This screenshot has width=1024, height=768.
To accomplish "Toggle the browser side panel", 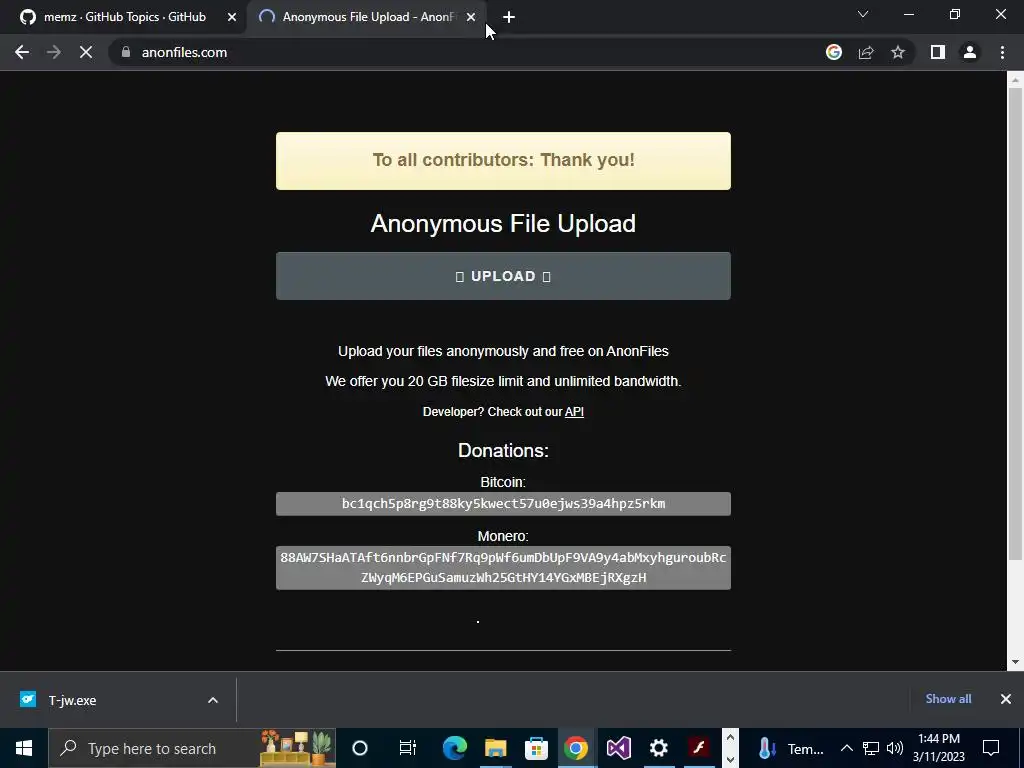I will pyautogui.click(x=938, y=52).
